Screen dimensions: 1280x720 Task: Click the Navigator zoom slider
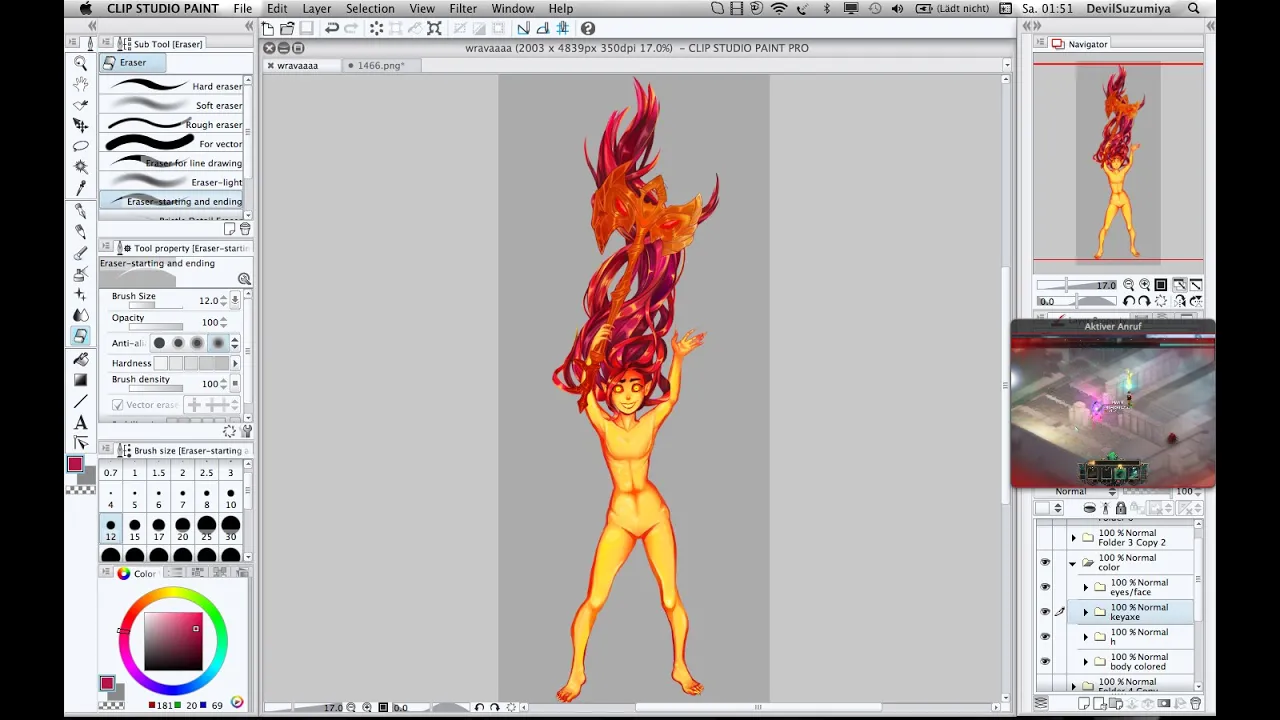(x=1078, y=286)
